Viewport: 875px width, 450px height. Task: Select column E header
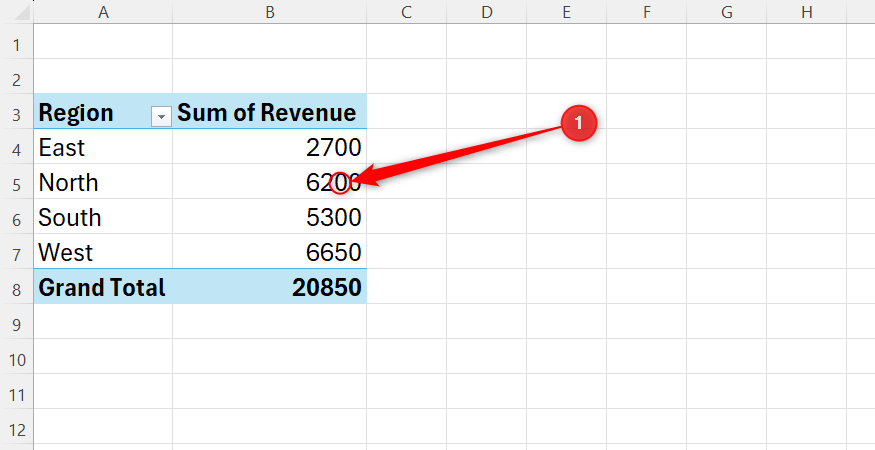coord(566,12)
